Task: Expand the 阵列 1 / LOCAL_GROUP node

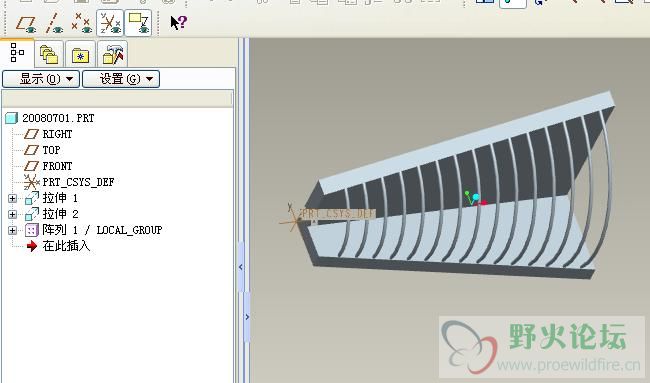Action: coord(12,230)
